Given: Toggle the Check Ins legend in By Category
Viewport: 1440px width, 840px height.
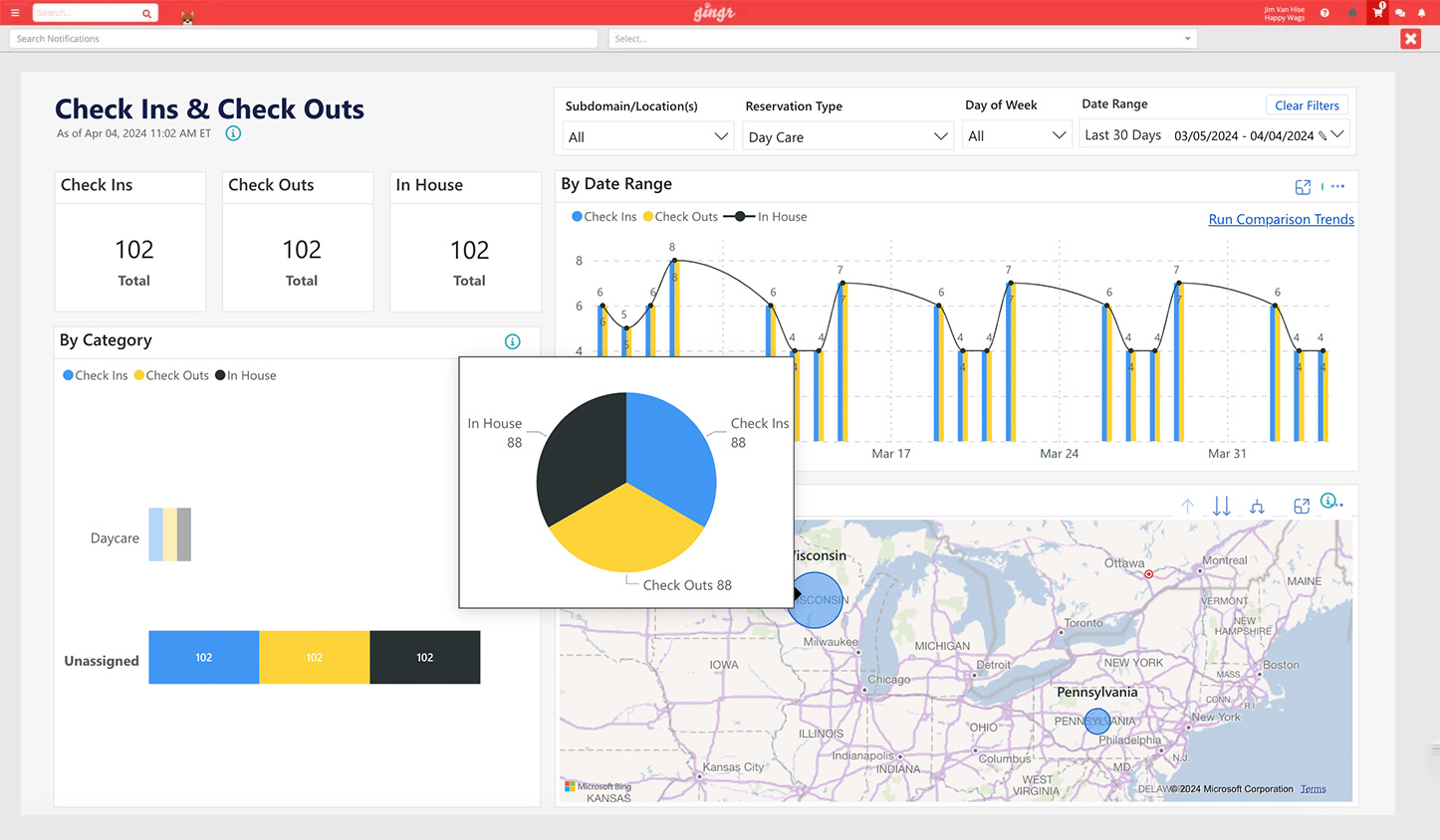Looking at the screenshot, I should click(x=96, y=375).
